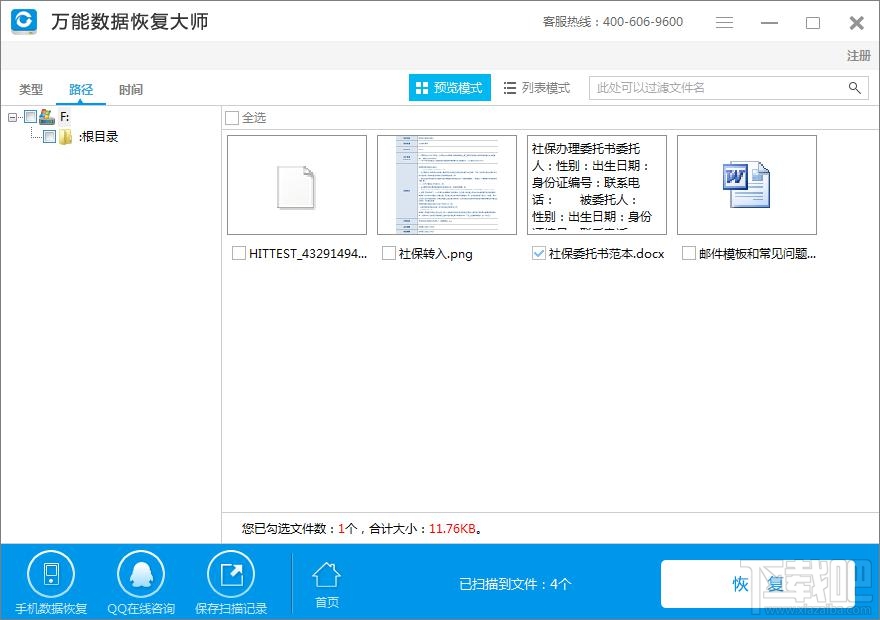
Task: Click the search magnifier icon
Action: point(855,88)
